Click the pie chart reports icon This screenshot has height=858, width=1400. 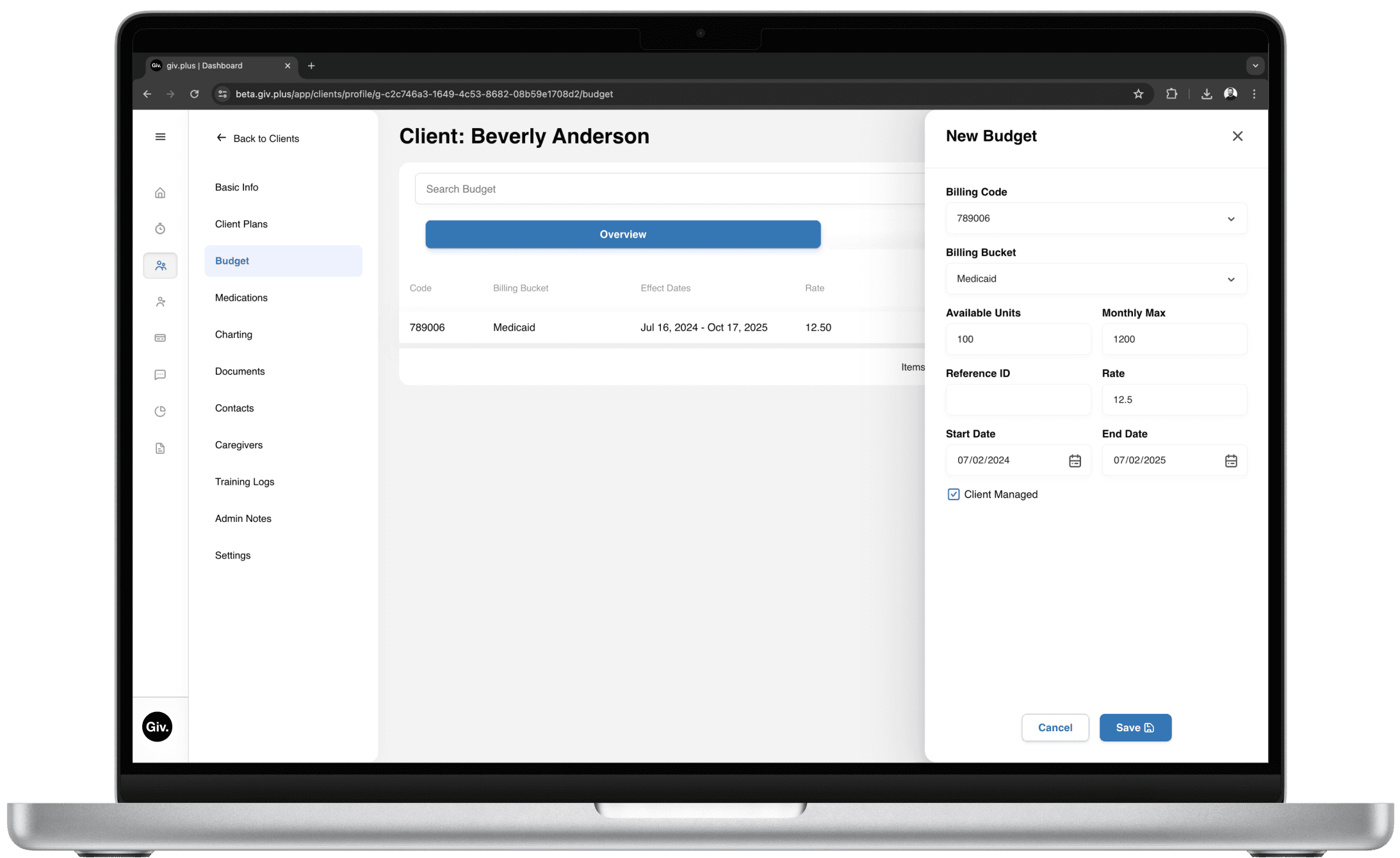coord(160,411)
